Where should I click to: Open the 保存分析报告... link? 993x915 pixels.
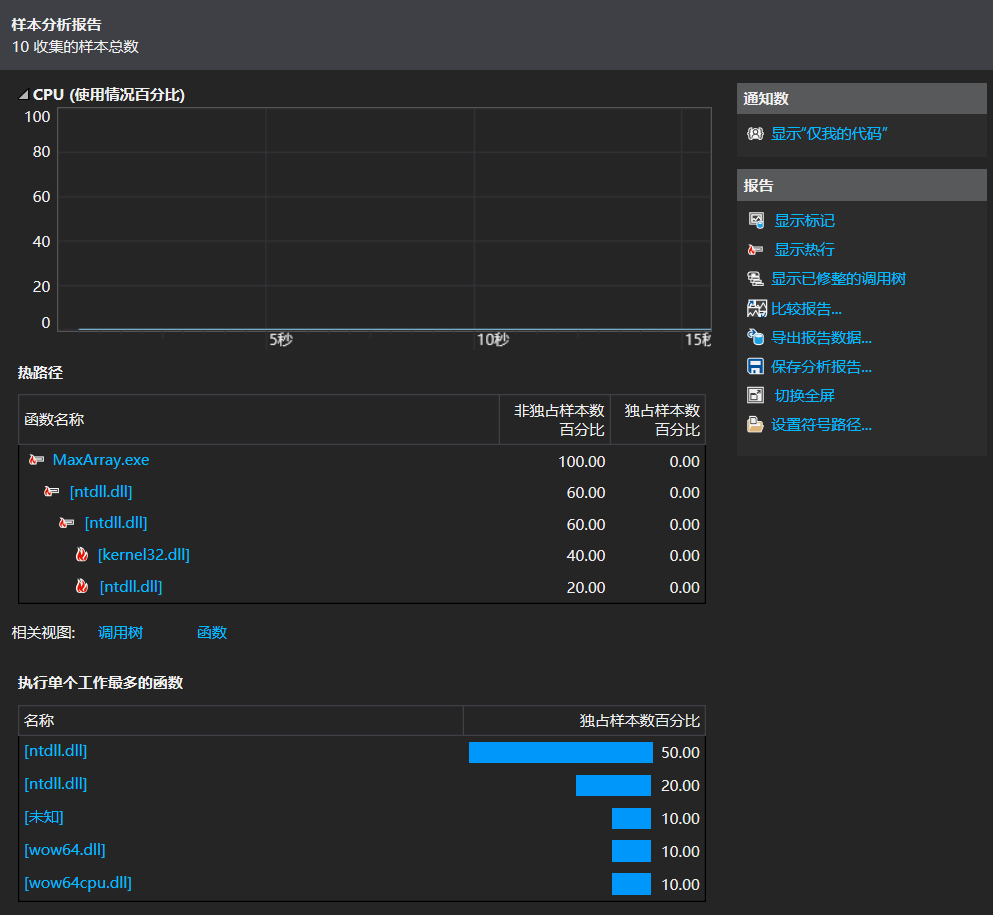821,367
